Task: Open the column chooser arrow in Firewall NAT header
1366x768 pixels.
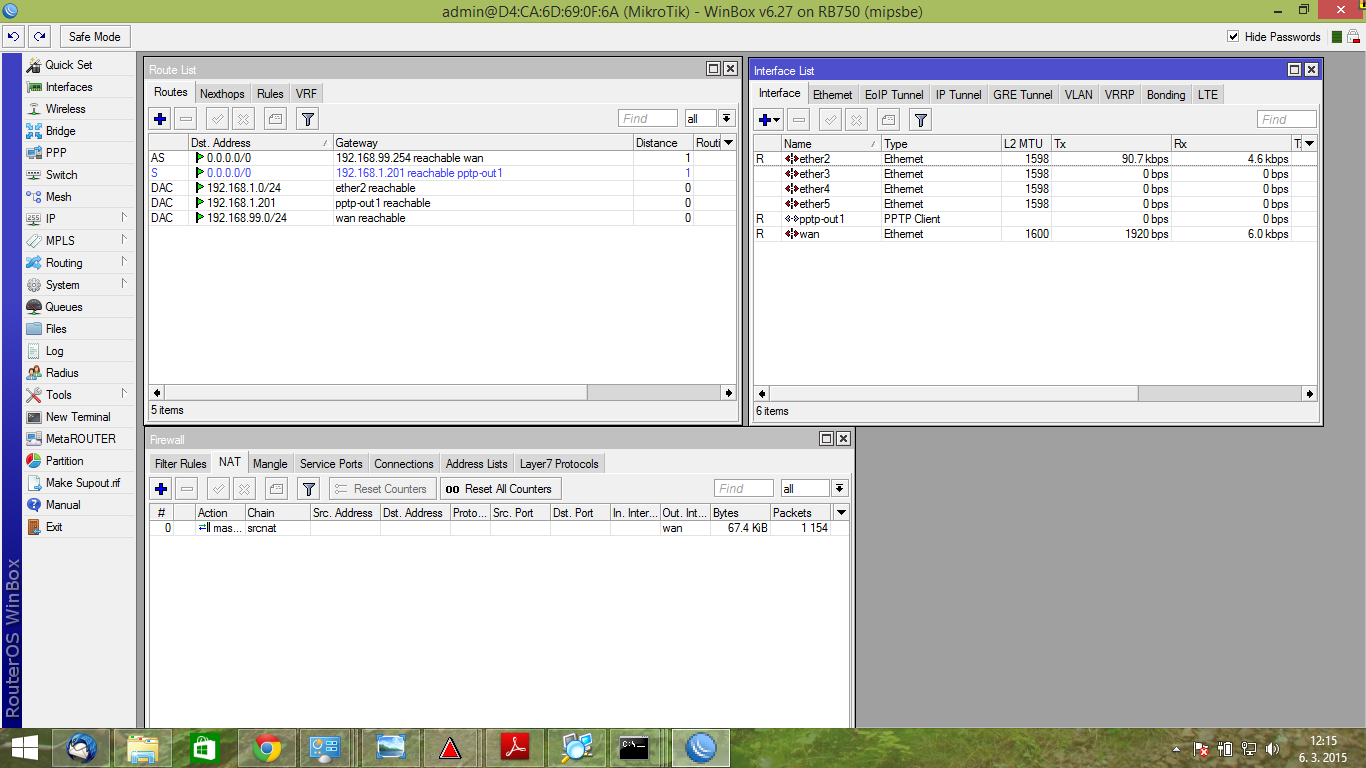Action: 841,513
